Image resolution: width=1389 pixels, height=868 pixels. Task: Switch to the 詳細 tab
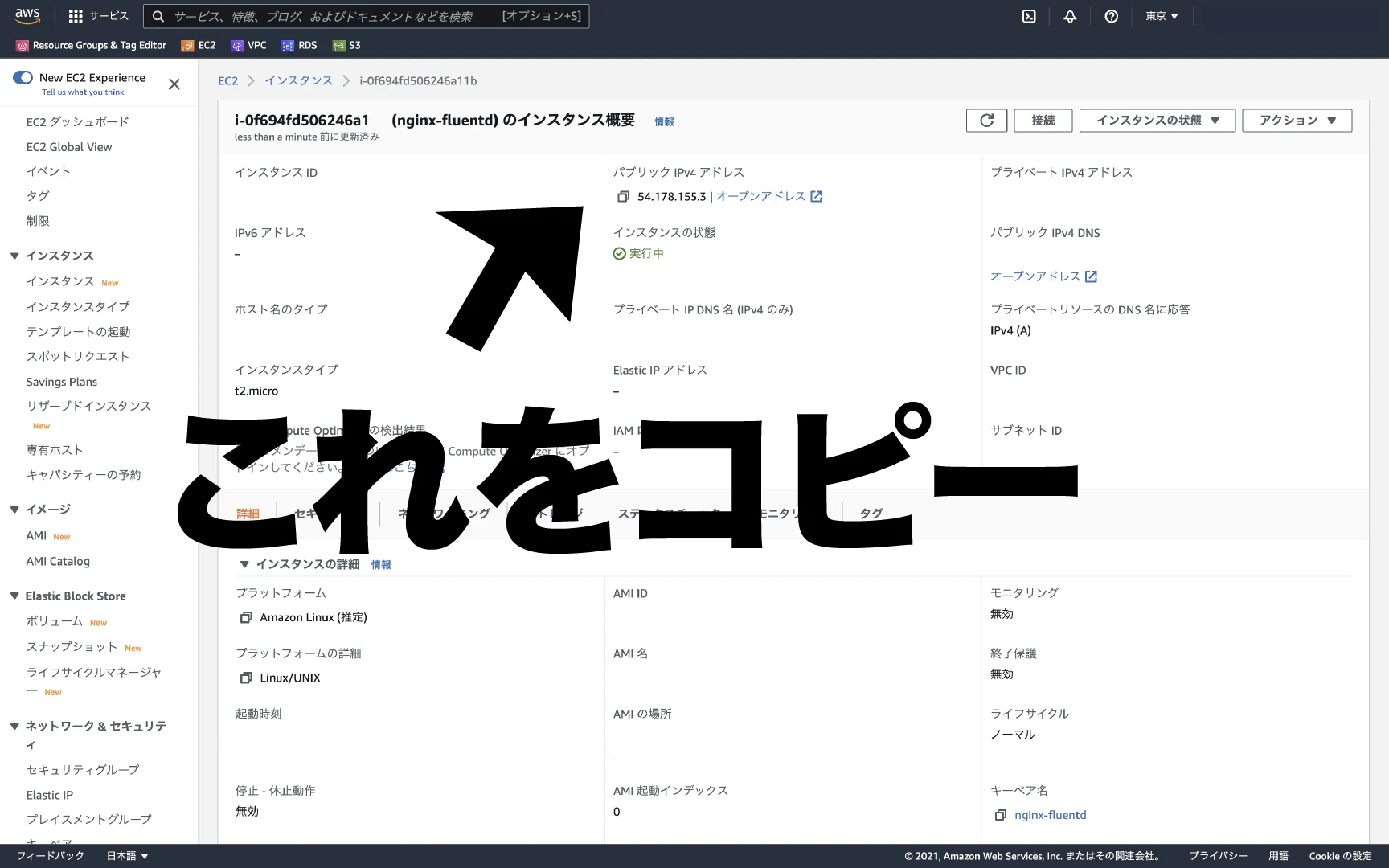[x=248, y=514]
